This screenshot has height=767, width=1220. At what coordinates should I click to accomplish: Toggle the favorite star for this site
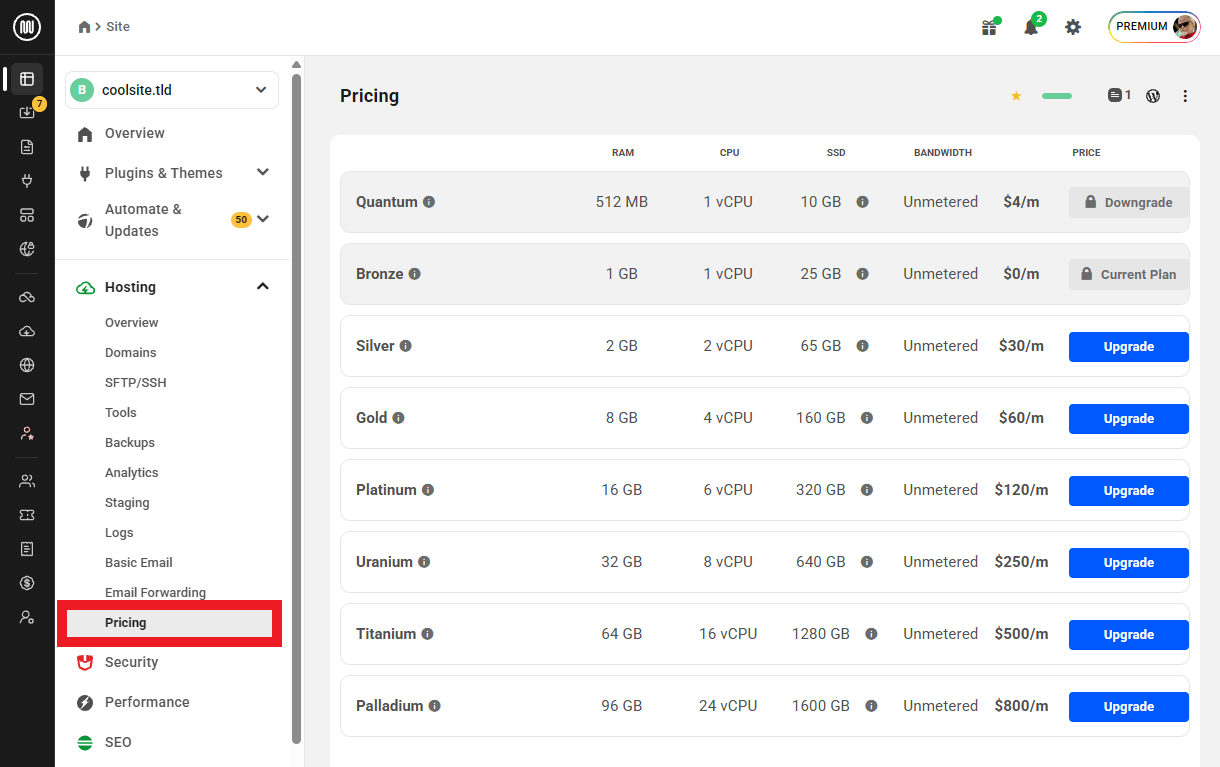click(1016, 96)
